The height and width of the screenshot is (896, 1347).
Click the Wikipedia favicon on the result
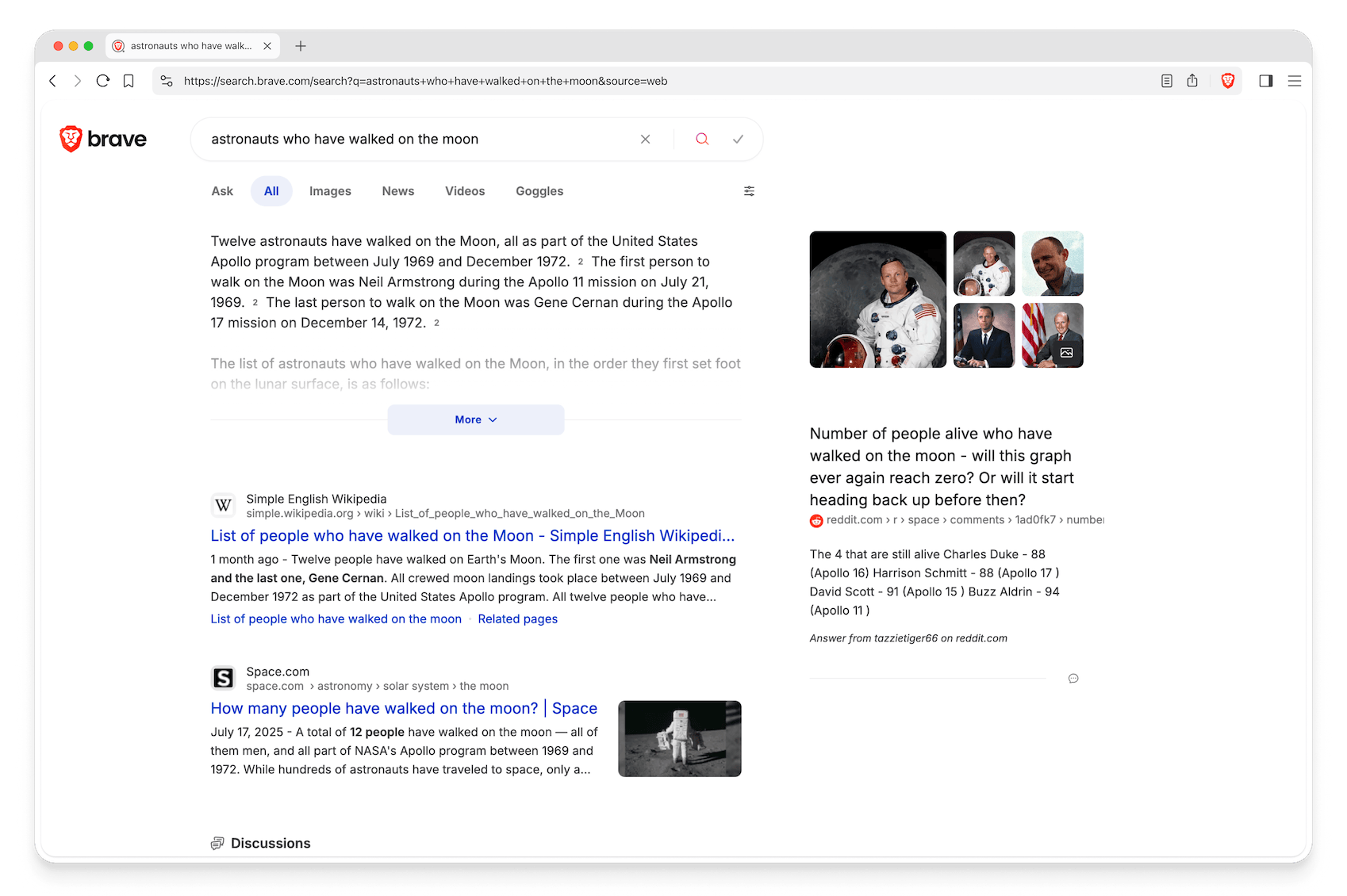(x=223, y=505)
